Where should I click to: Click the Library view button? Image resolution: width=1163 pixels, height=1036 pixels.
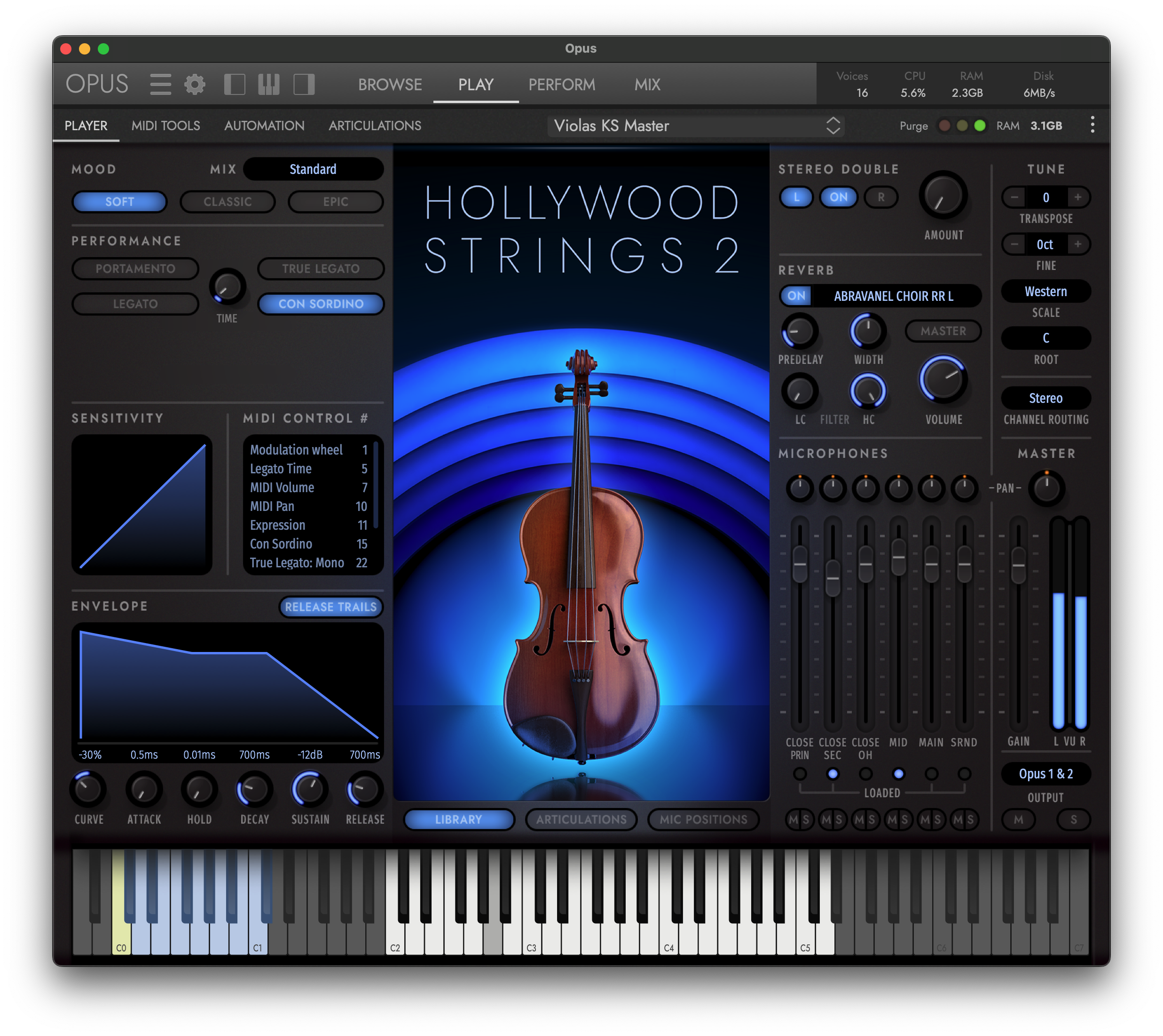pyautogui.click(x=459, y=819)
